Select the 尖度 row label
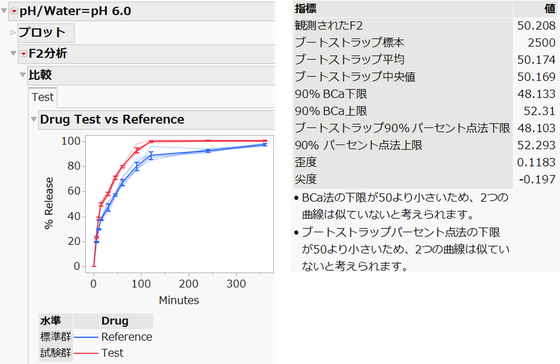Screen dimensions: 560x364 tap(306, 179)
